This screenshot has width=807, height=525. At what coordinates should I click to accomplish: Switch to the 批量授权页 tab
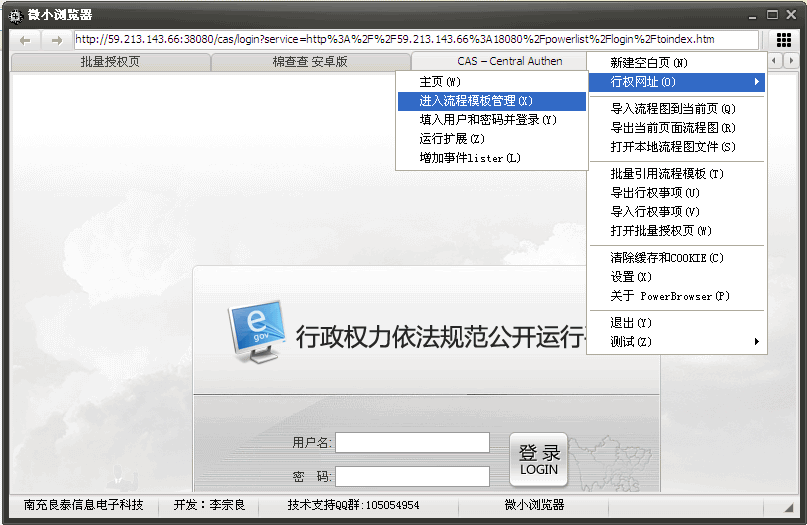pyautogui.click(x=110, y=62)
